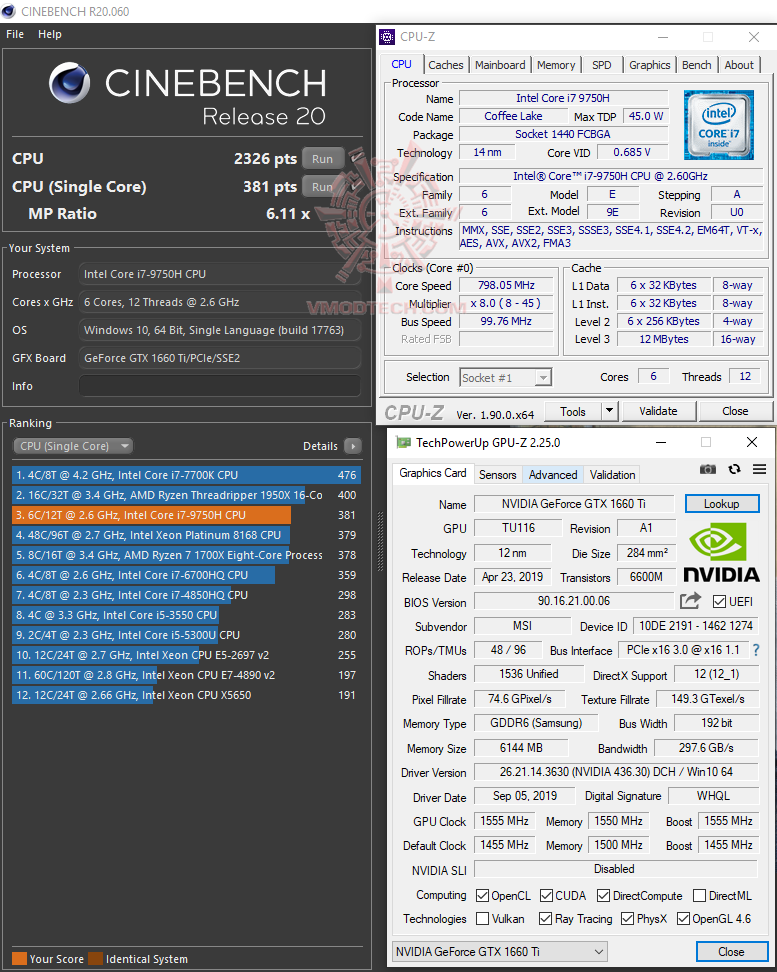777x972 pixels.
Task: Click Tools button in CPU-Z
Action: [x=573, y=411]
